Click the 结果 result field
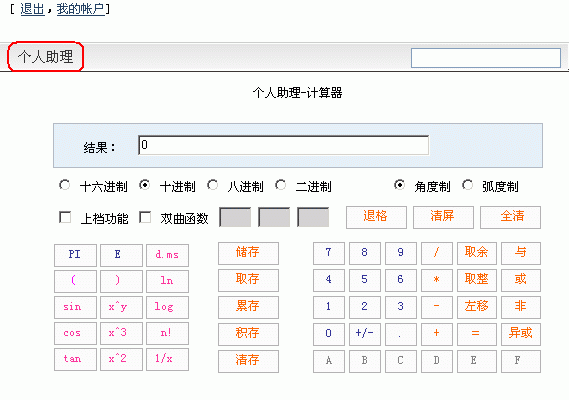The height and width of the screenshot is (400, 569). pos(283,145)
